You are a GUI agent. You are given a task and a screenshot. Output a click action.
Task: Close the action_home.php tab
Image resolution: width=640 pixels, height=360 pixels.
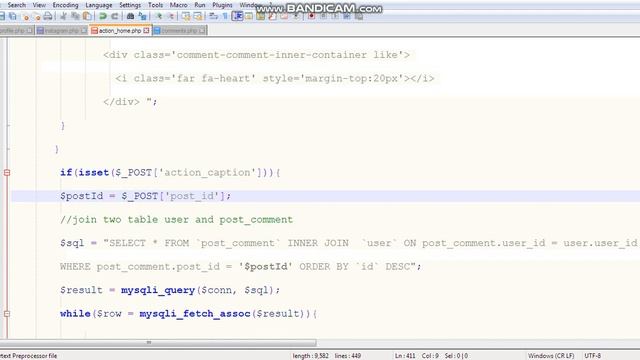tap(146, 31)
